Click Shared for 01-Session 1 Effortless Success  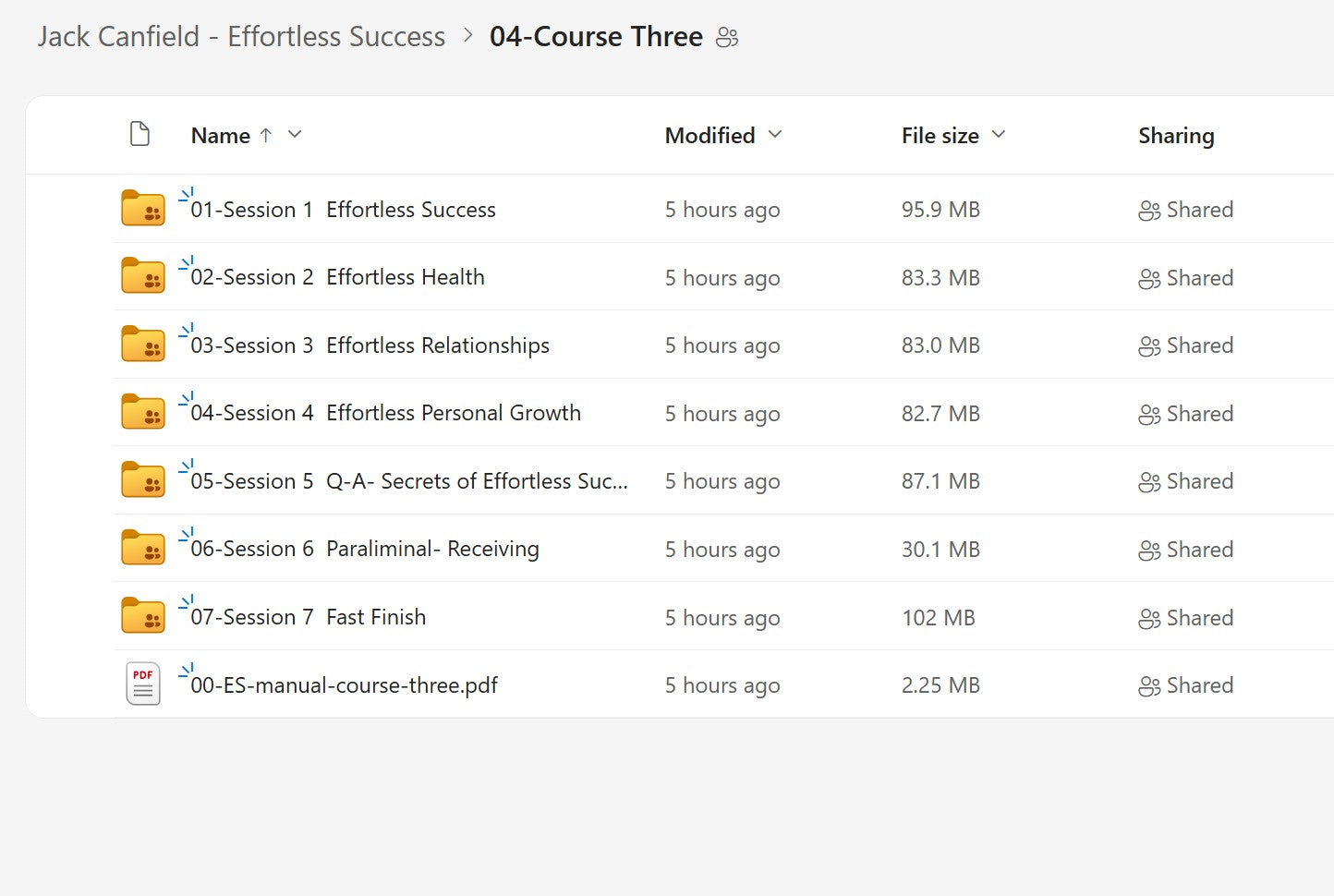pyautogui.click(x=1185, y=209)
